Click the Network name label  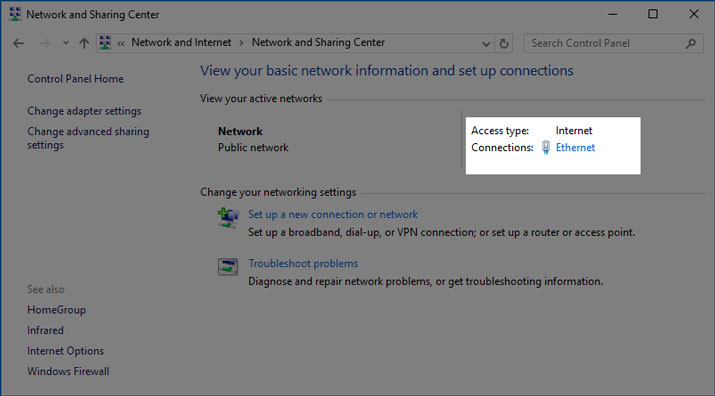[240, 131]
